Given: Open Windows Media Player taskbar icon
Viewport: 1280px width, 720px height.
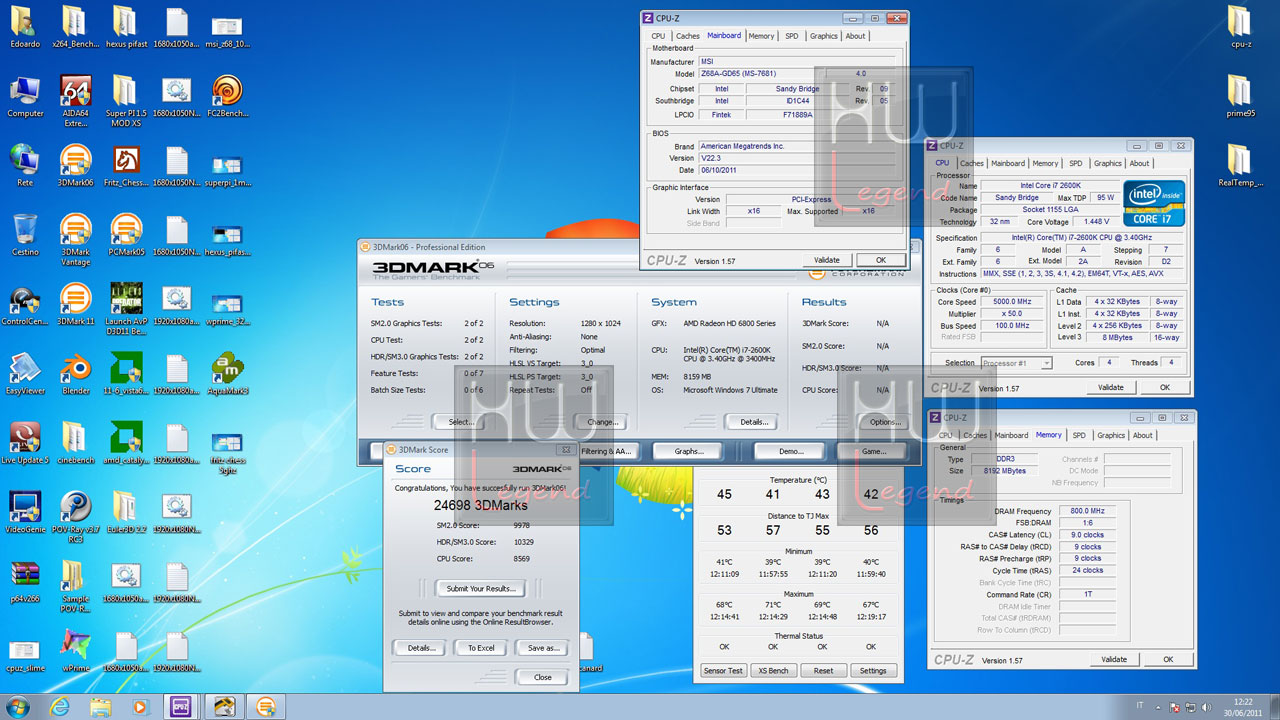Looking at the screenshot, I should [x=139, y=707].
